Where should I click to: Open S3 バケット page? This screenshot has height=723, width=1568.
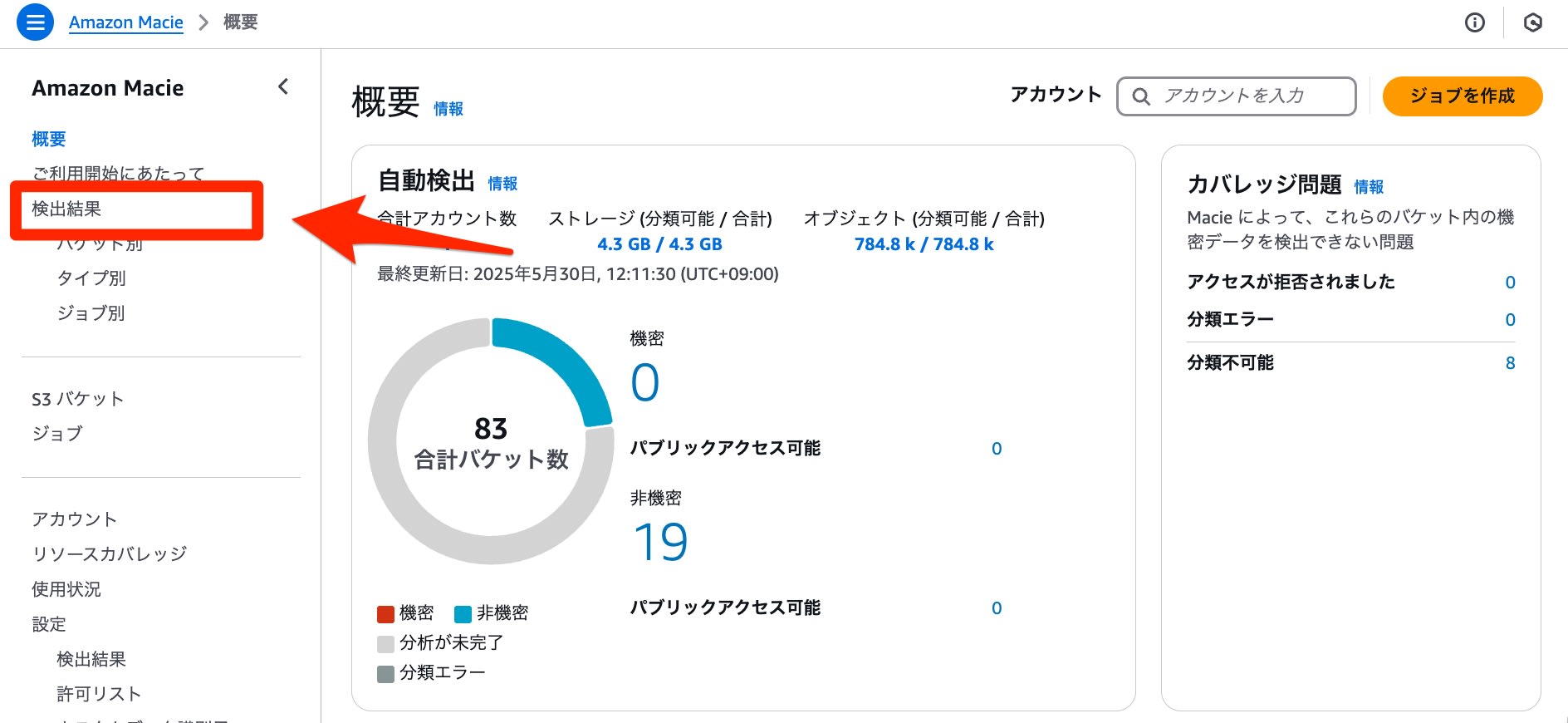78,399
